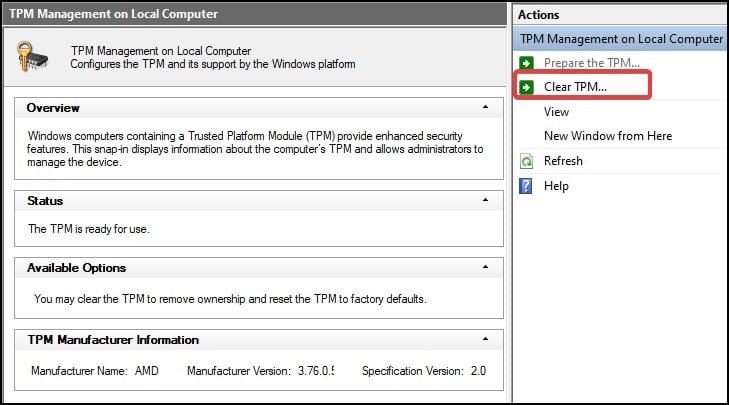Collapse the Available Options section
The height and width of the screenshot is (405, 729).
pos(485,268)
